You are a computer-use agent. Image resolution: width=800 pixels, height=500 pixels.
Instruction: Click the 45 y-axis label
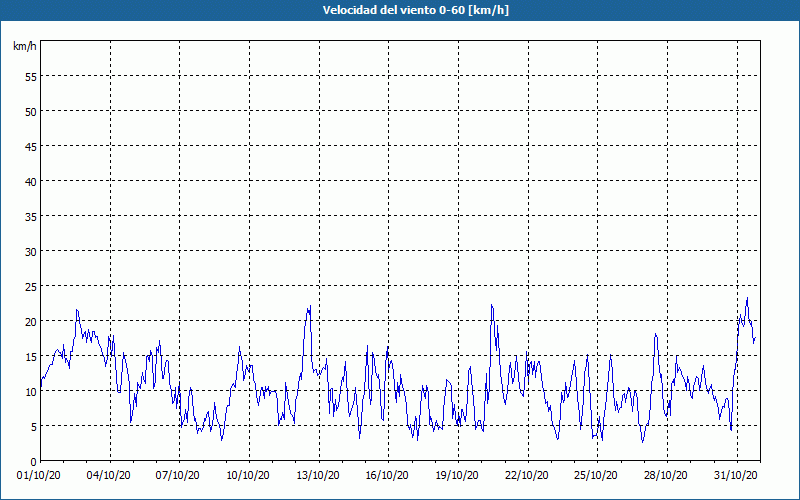[x=31, y=146]
